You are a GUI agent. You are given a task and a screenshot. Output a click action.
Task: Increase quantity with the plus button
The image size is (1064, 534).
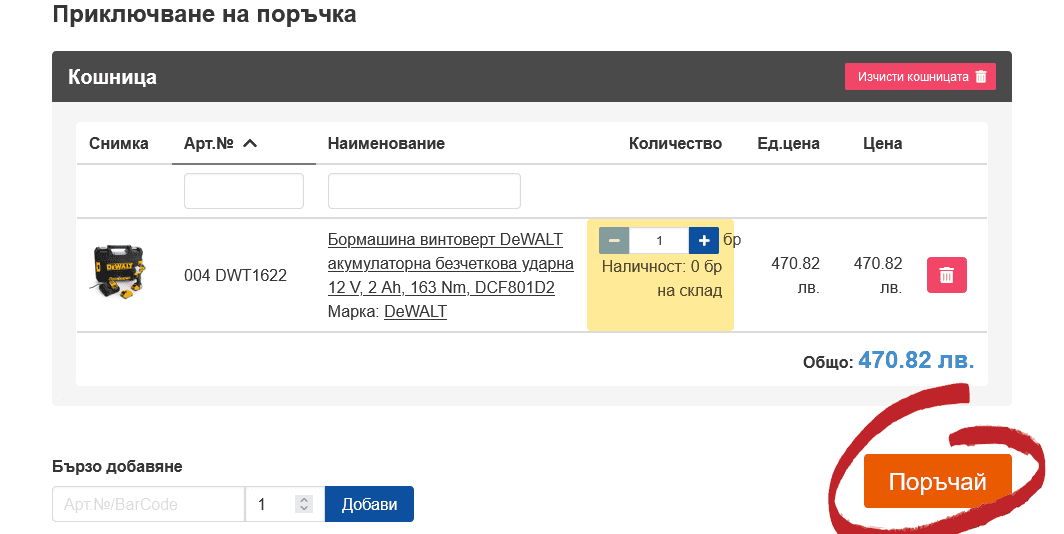pyautogui.click(x=704, y=240)
